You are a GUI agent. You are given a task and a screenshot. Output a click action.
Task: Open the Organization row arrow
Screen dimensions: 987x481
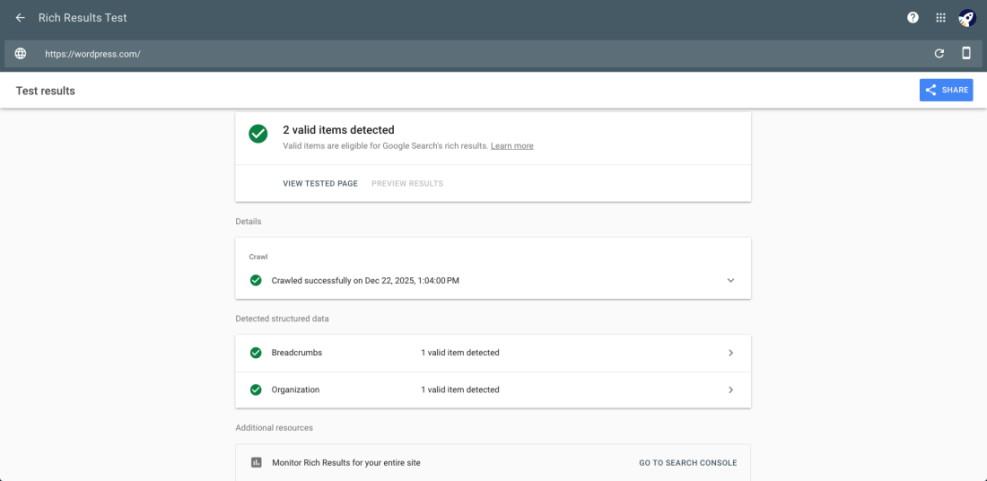pyautogui.click(x=730, y=390)
